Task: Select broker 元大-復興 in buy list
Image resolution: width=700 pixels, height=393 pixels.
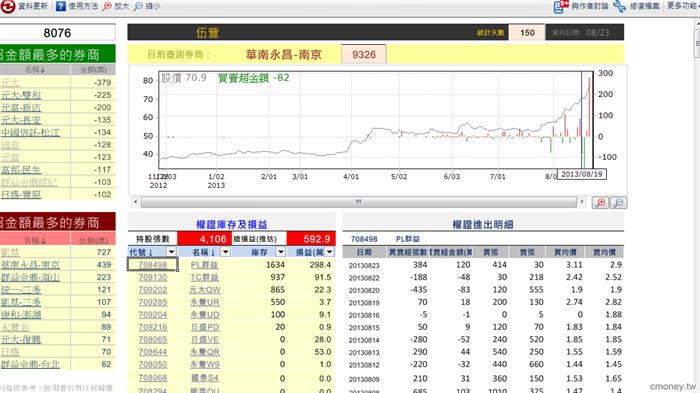Action: pos(21,340)
